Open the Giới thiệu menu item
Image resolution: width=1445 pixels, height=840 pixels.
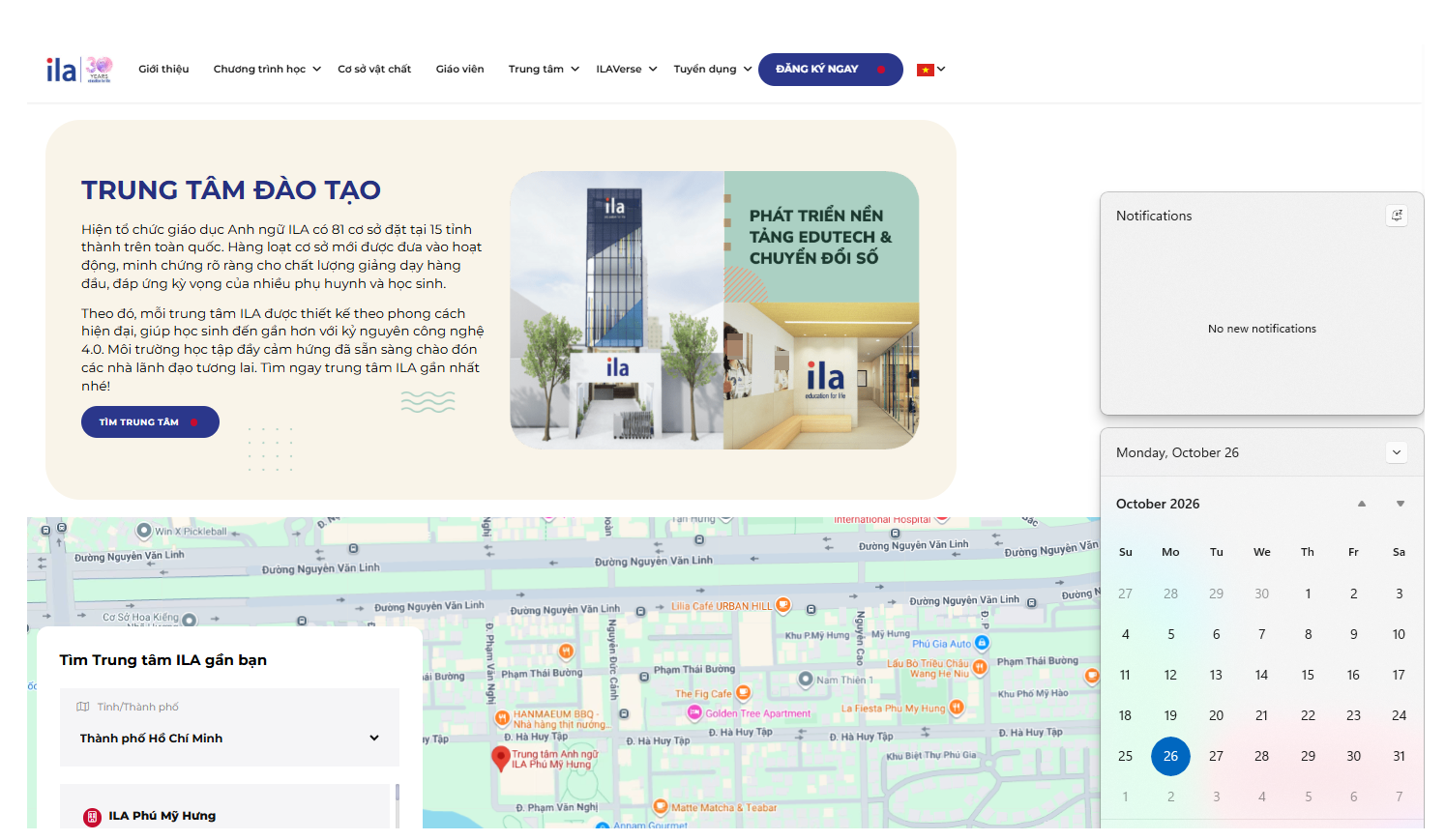[x=163, y=70]
